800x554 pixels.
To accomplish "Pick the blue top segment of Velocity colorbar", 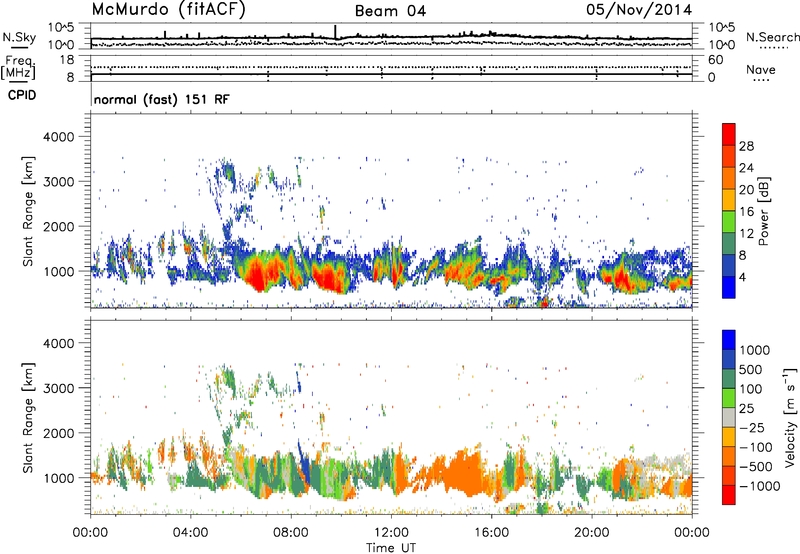I will [729, 340].
